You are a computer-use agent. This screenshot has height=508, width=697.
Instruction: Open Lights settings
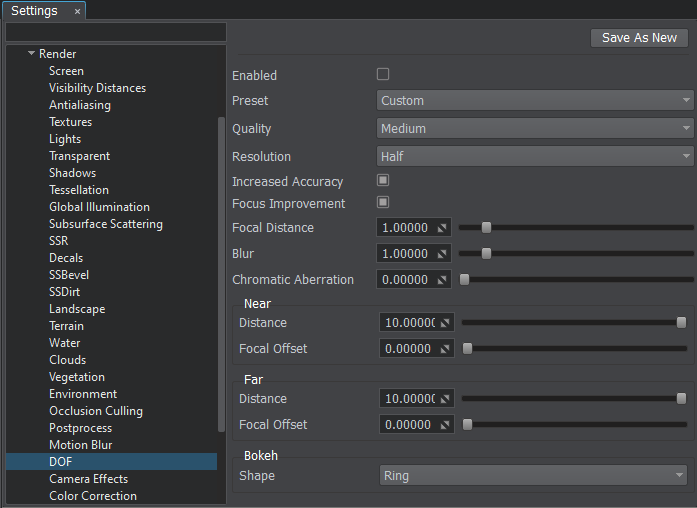tap(65, 139)
